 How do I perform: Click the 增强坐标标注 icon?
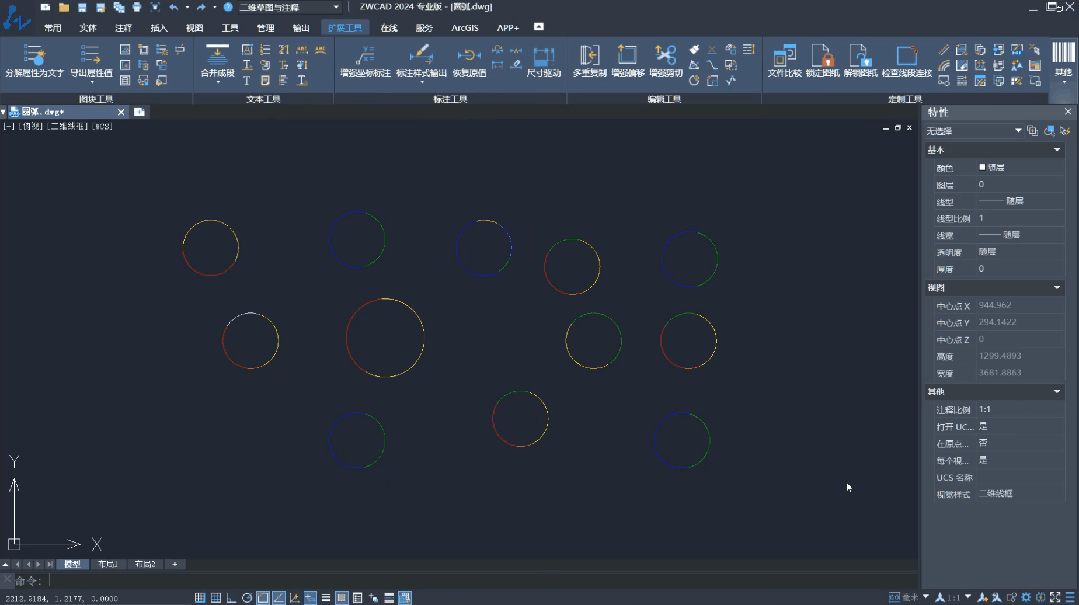pos(365,55)
